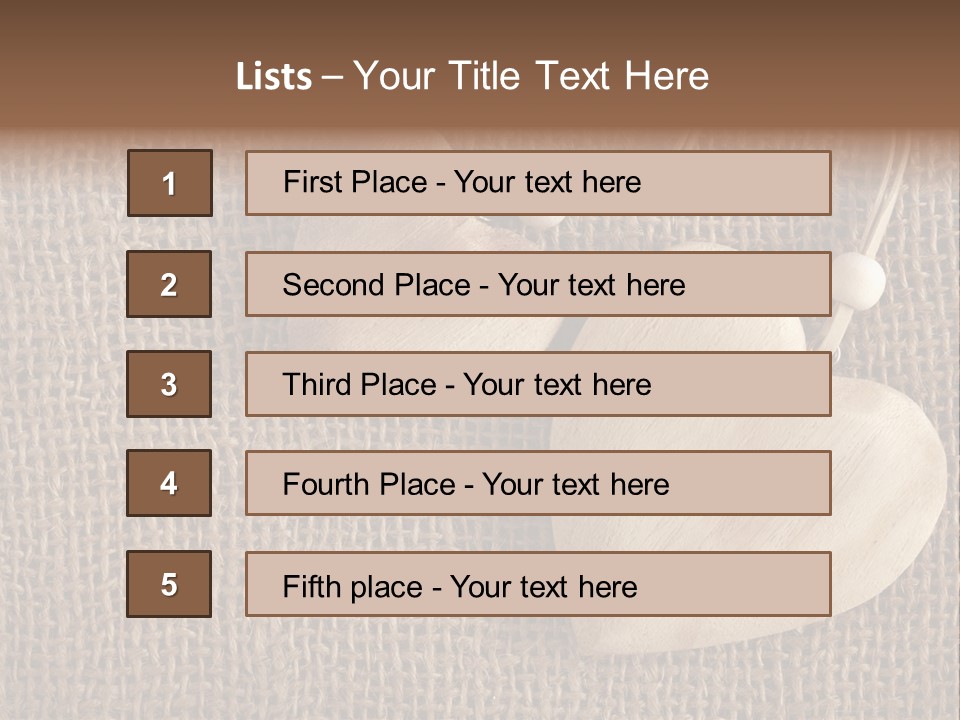The width and height of the screenshot is (960, 720).
Task: Click the dash between 'Lists' and title text
Action: coord(332,77)
